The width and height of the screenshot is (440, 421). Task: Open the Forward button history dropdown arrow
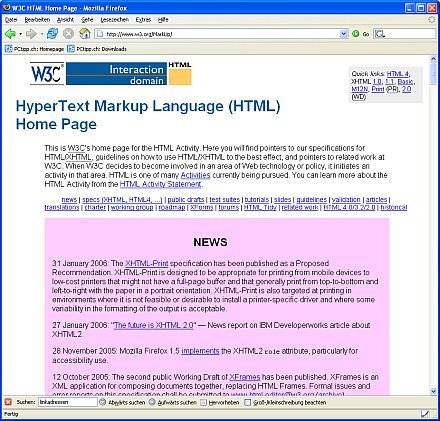(x=42, y=34)
